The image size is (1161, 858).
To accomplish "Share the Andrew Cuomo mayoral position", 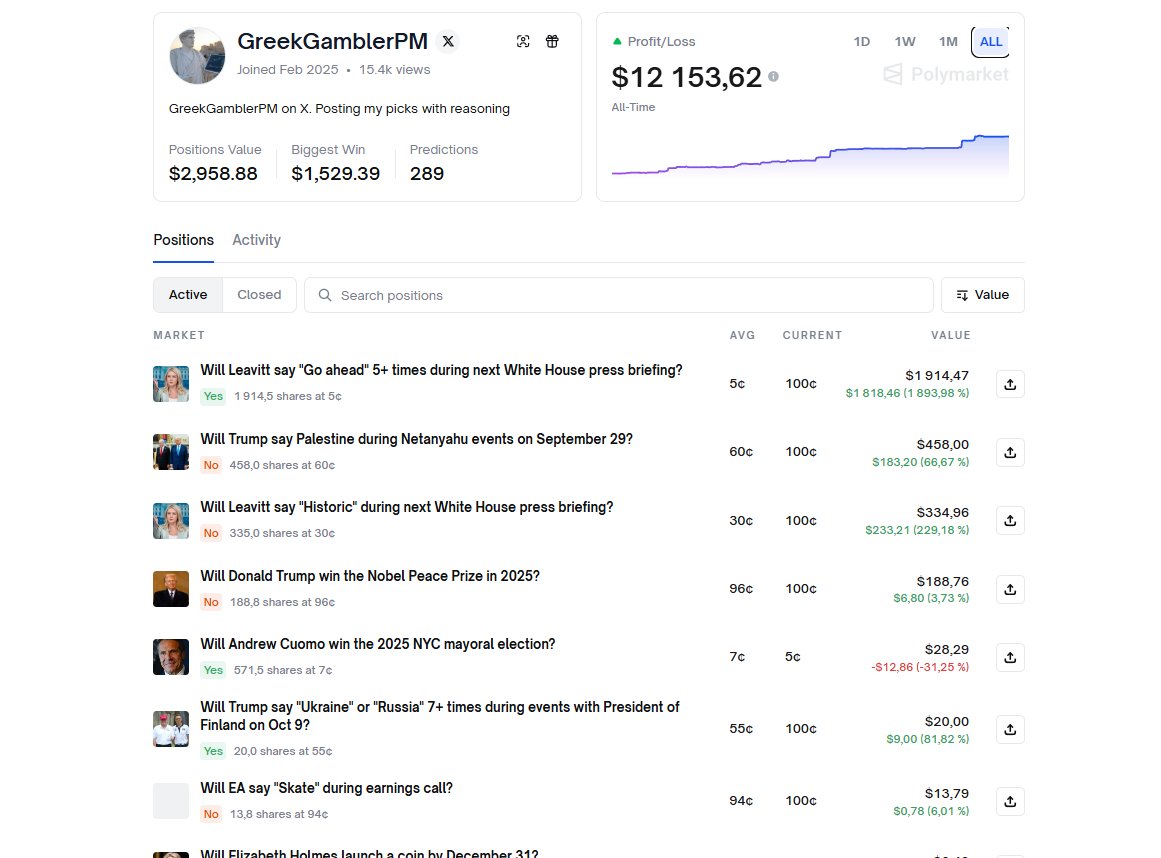I will pos(1010,657).
